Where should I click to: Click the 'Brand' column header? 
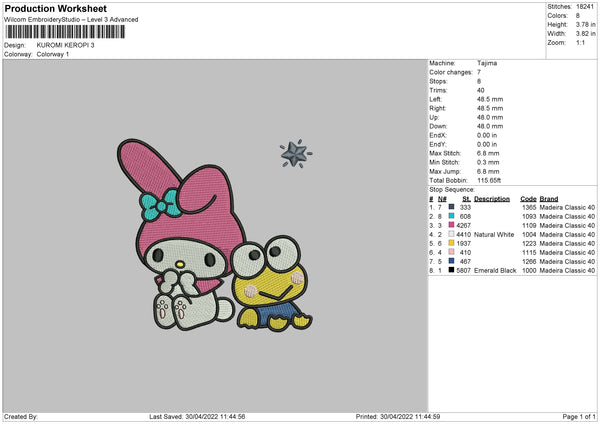pos(549,199)
